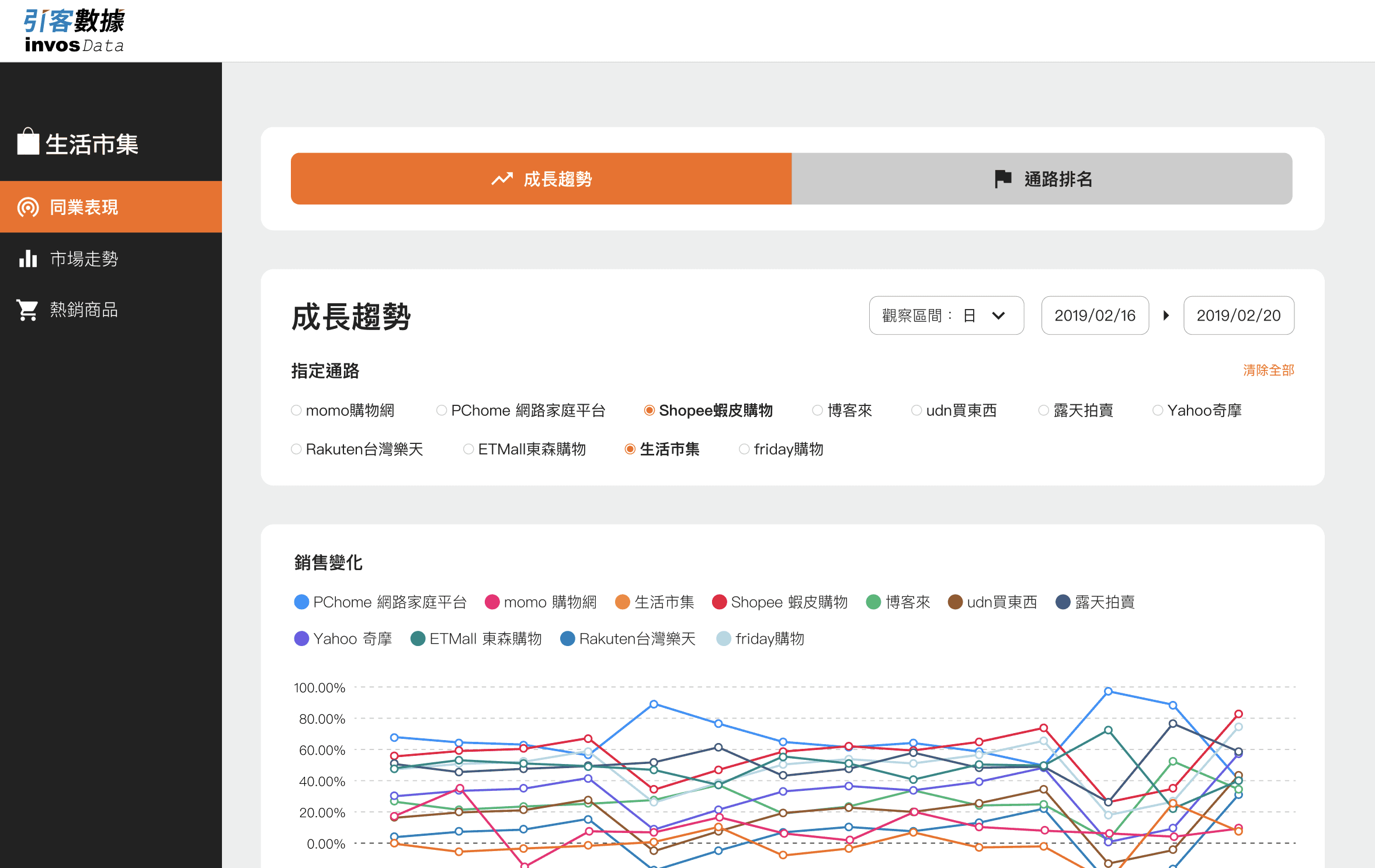Click the PChome blue legend color dot
The image size is (1375, 868).
(x=301, y=602)
